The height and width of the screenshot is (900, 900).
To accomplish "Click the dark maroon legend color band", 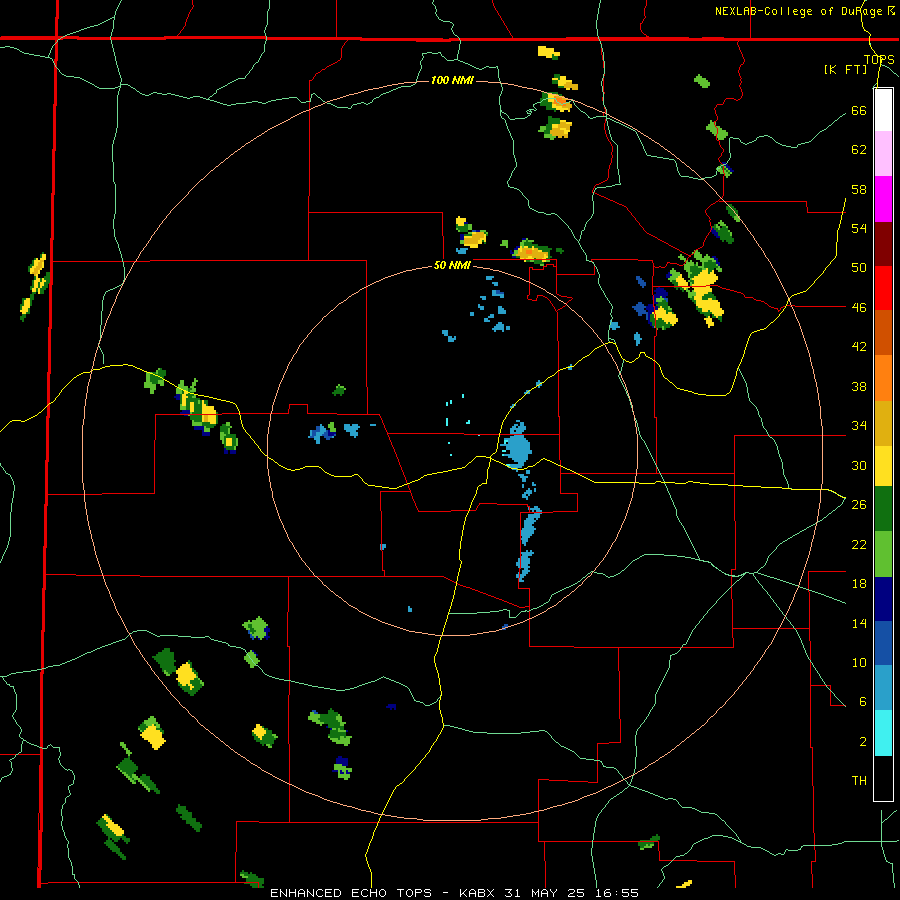I will [883, 243].
